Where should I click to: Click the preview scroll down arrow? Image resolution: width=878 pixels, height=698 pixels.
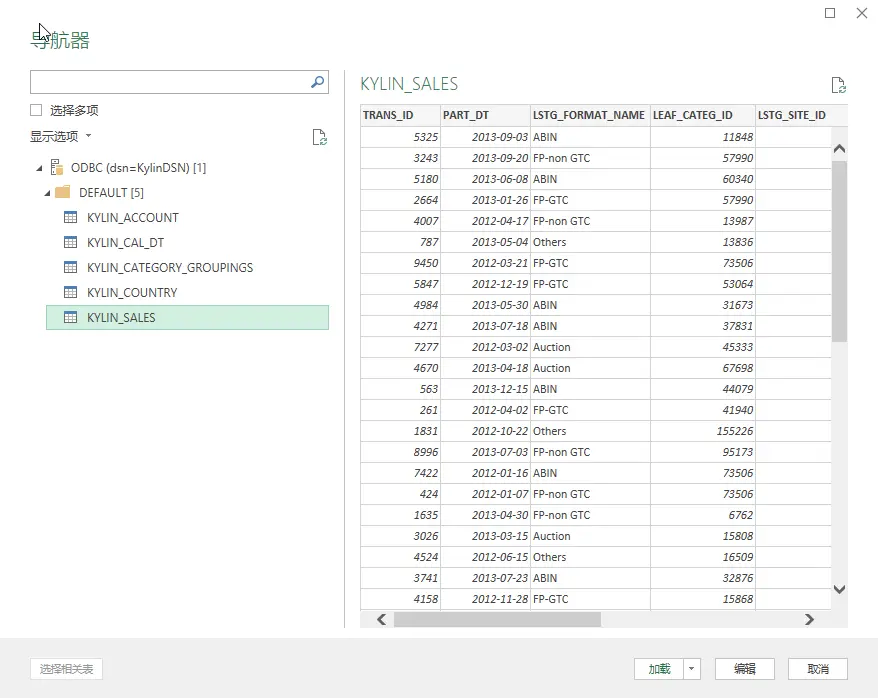pyautogui.click(x=839, y=589)
